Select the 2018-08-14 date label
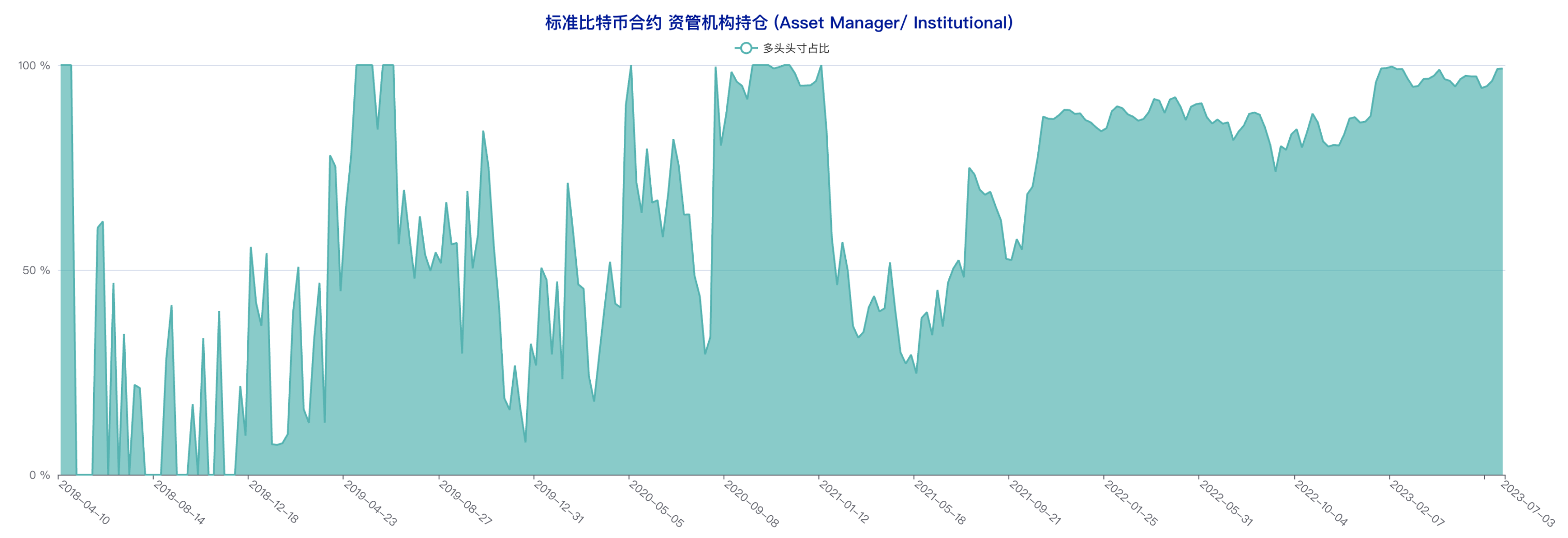The height and width of the screenshot is (538, 1568). click(x=179, y=503)
